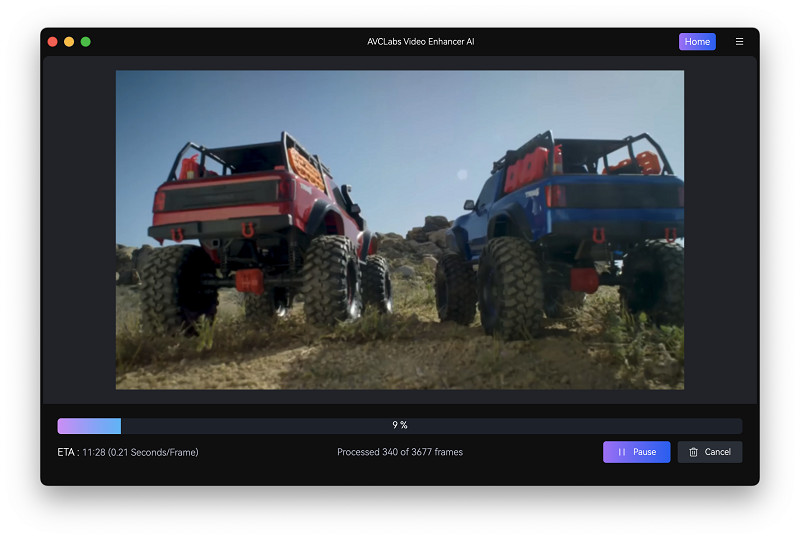Click the blue sky in the preview
The image size is (800, 539).
click(400, 110)
